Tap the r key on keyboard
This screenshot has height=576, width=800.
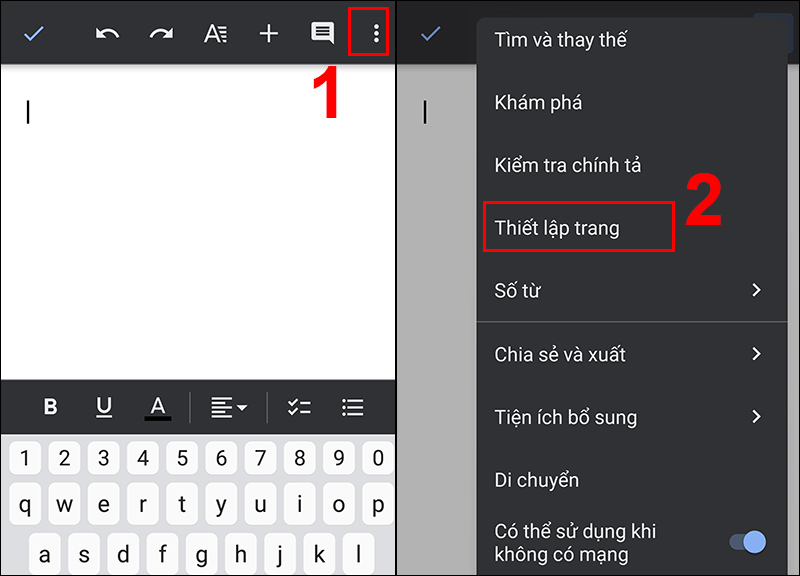pos(143,504)
